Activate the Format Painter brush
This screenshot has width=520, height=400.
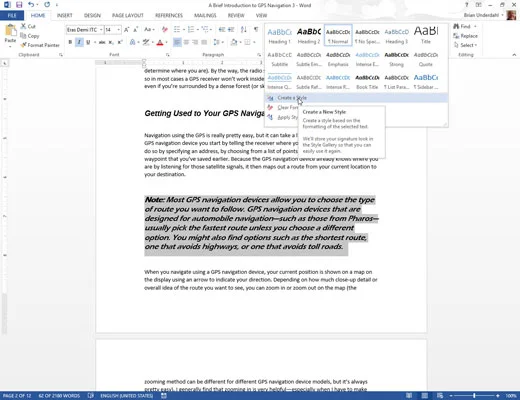pyautogui.click(x=40, y=45)
